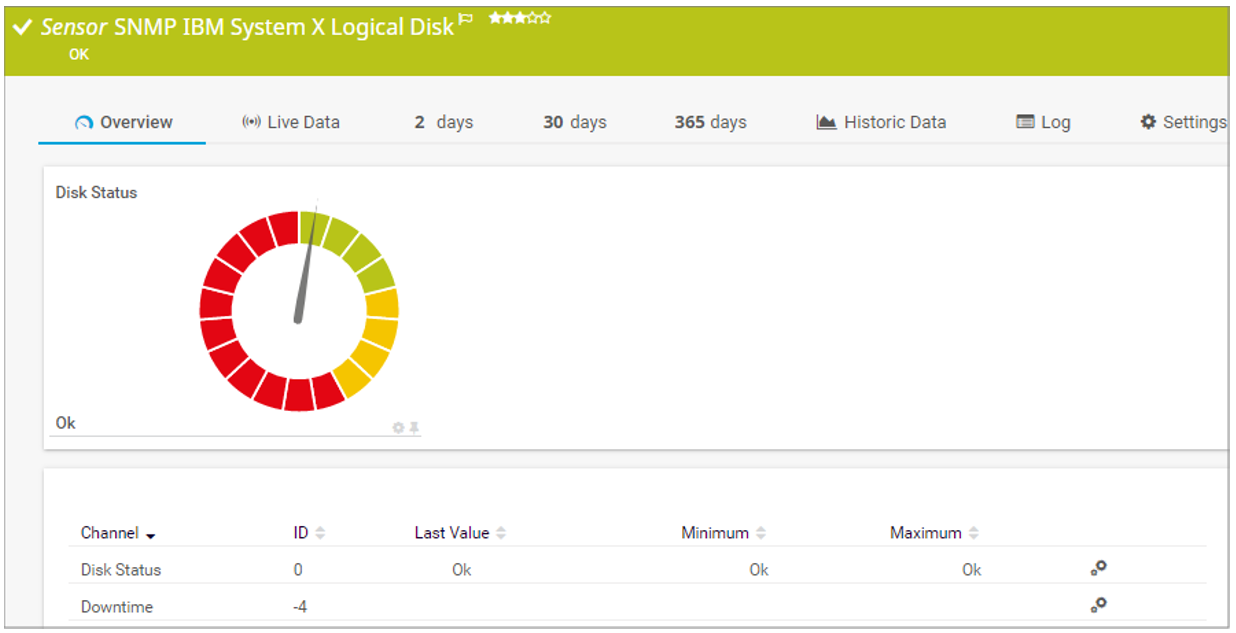The height and width of the screenshot is (633, 1236).
Task: Sort the table by Last Value
Action: [x=453, y=532]
